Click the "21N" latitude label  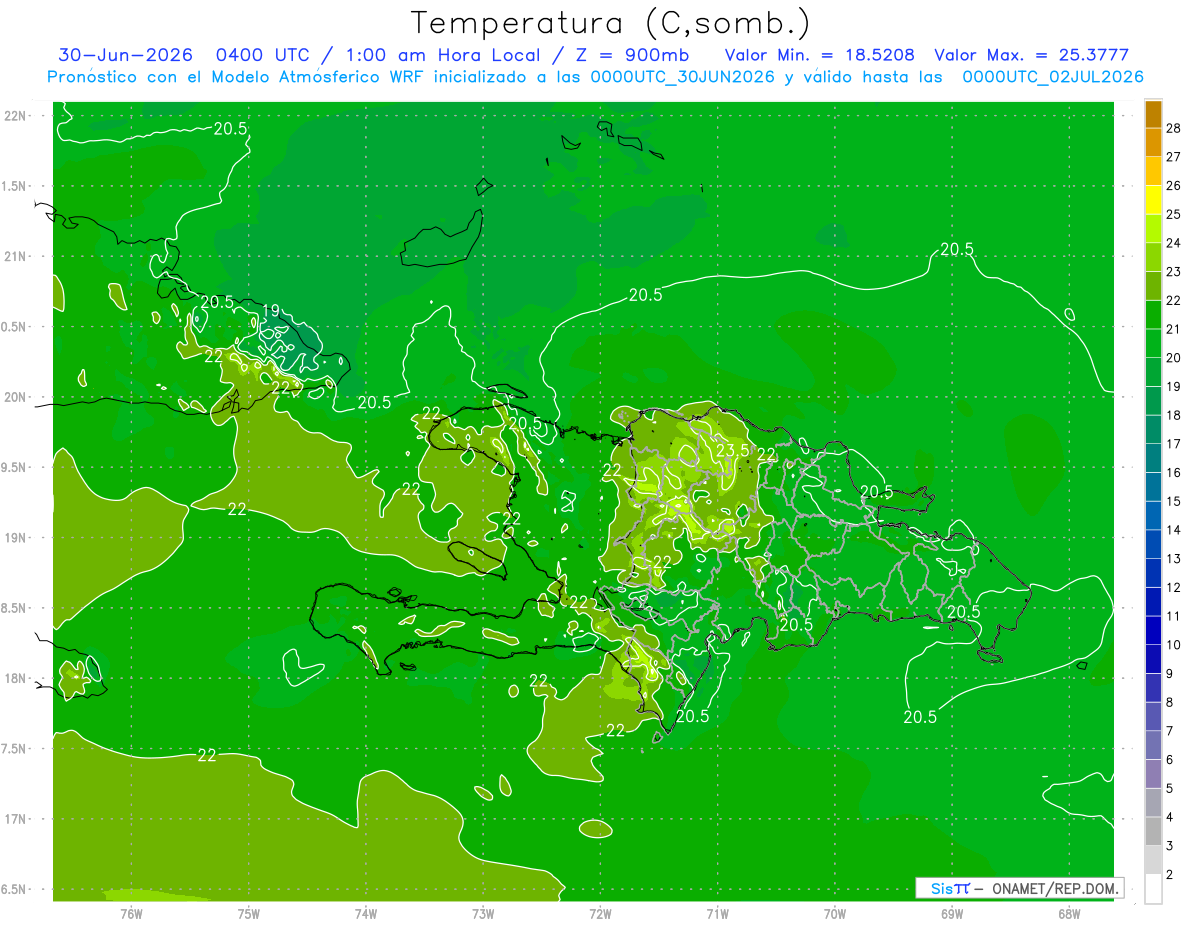16,257
